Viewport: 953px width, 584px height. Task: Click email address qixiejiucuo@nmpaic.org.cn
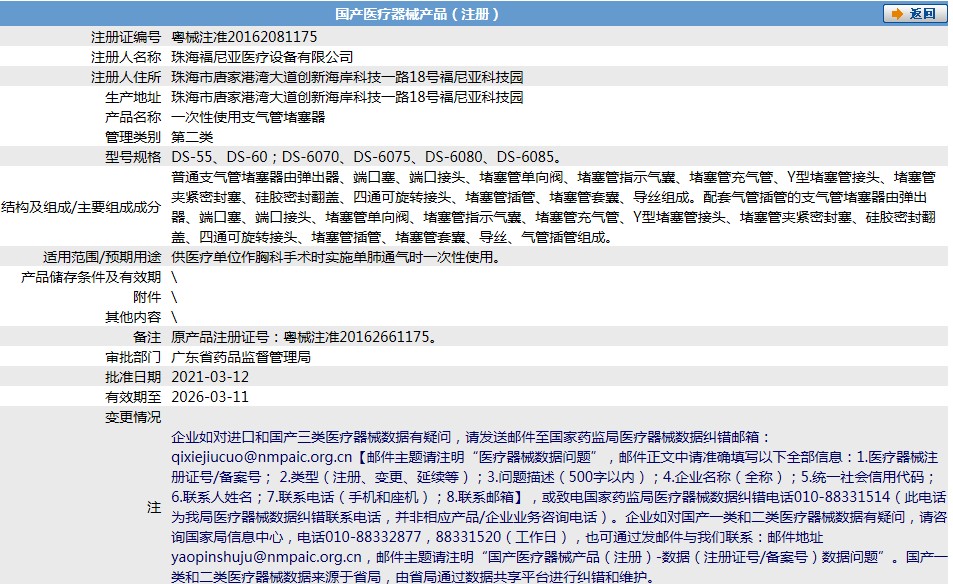pyautogui.click(x=262, y=457)
